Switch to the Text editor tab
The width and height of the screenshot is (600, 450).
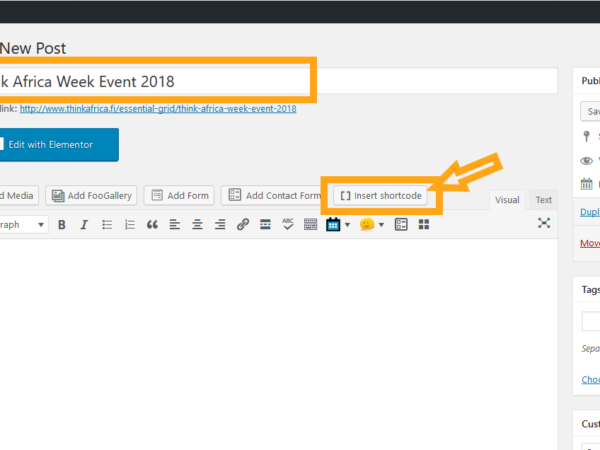pos(543,200)
